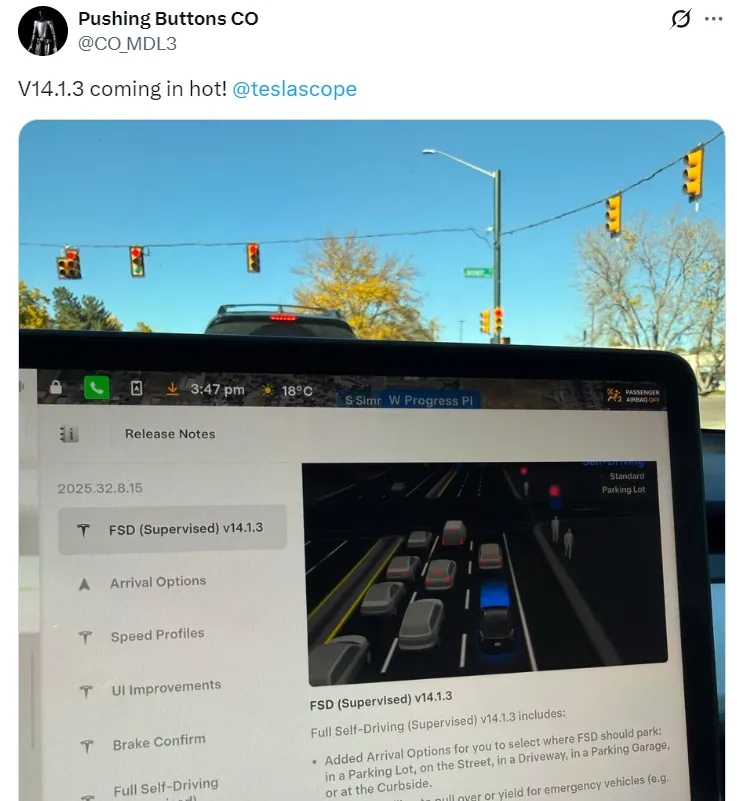Screen dimensions: 737x801
Task: Tap the software download arrow icon
Action: tap(173, 389)
